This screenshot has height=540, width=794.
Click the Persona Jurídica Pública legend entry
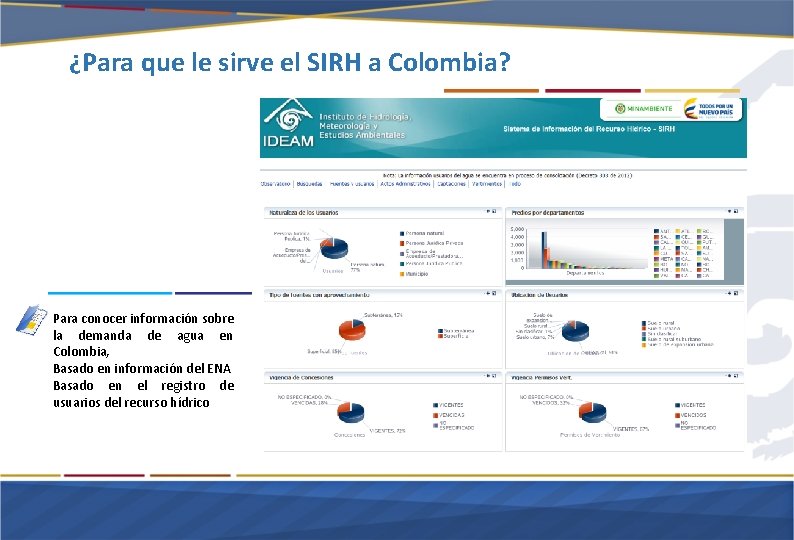coord(431,264)
